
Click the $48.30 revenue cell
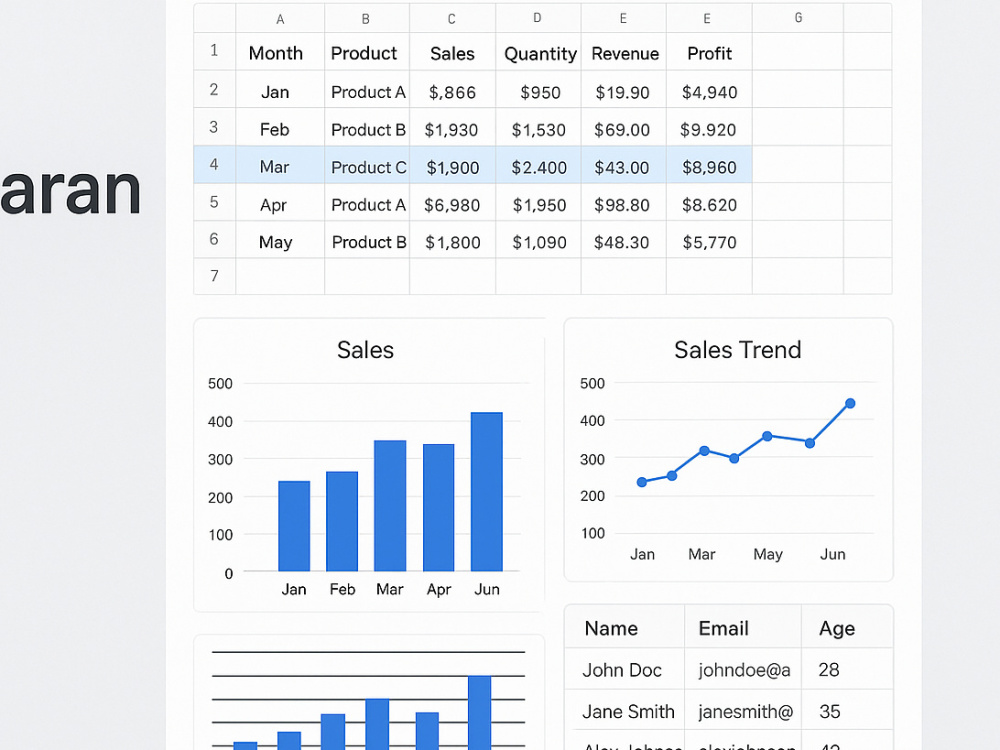[624, 240]
